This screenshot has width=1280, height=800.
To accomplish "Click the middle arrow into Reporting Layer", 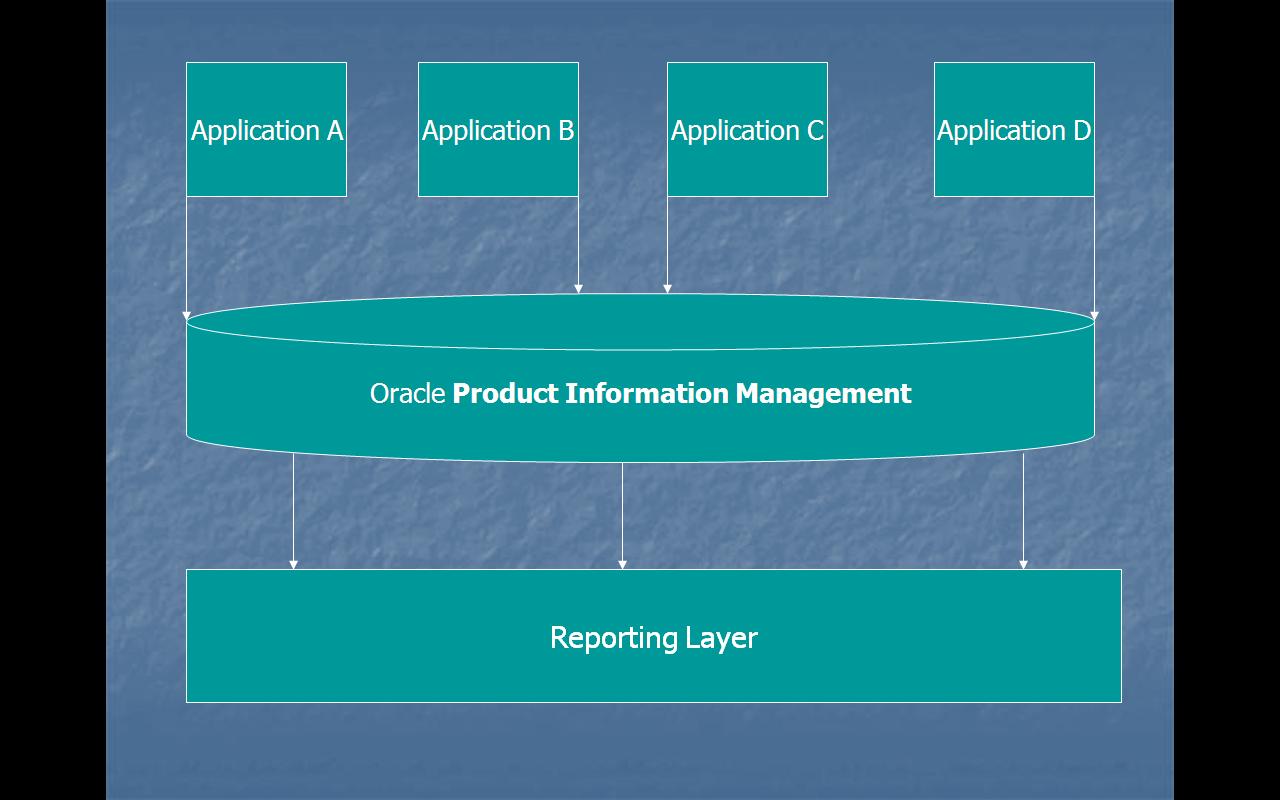I will 623,510.
